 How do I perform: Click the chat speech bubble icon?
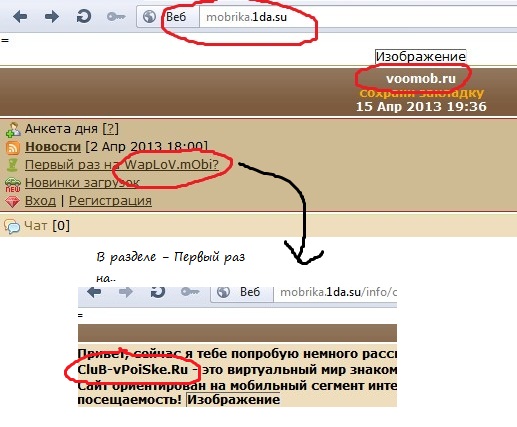point(12,227)
